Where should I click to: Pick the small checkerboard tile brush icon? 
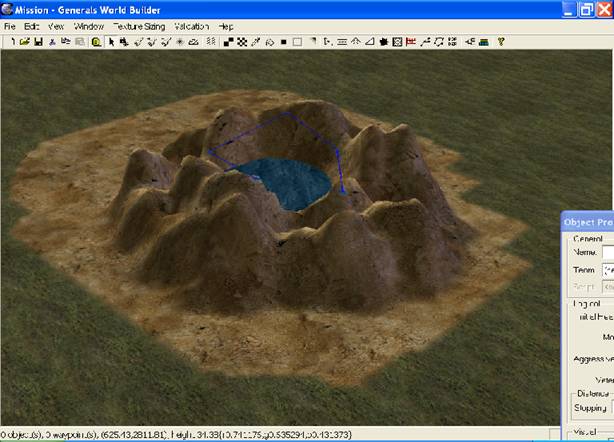(242, 41)
